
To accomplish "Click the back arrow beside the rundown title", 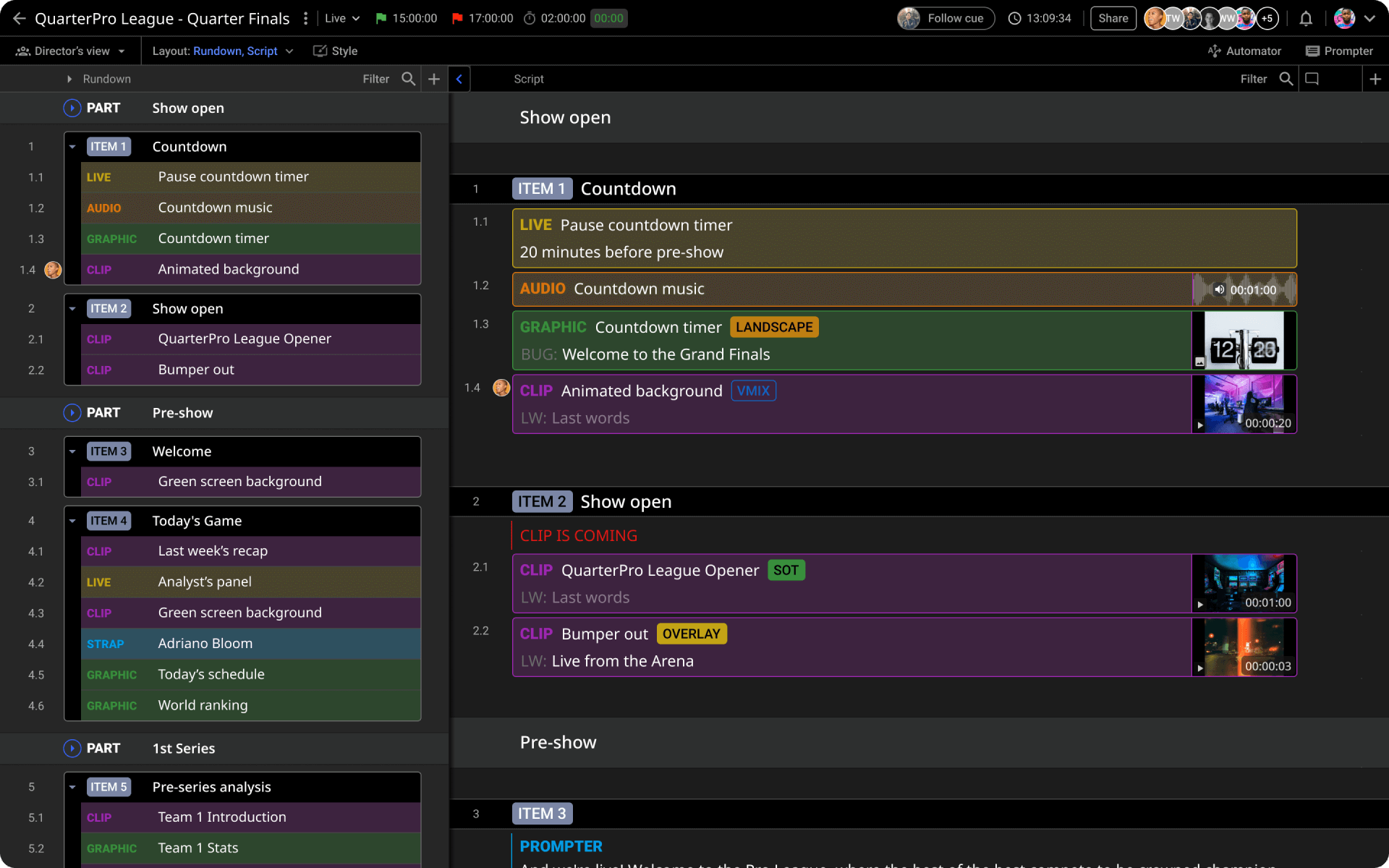I will coord(19,19).
